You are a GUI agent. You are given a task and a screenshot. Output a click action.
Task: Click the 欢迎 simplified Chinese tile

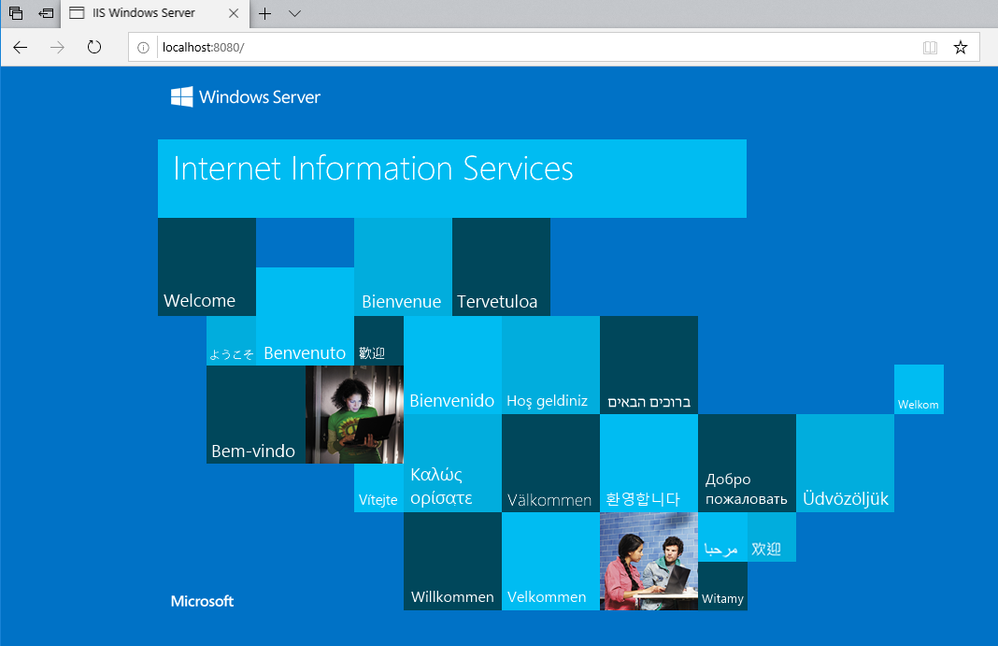click(771, 537)
